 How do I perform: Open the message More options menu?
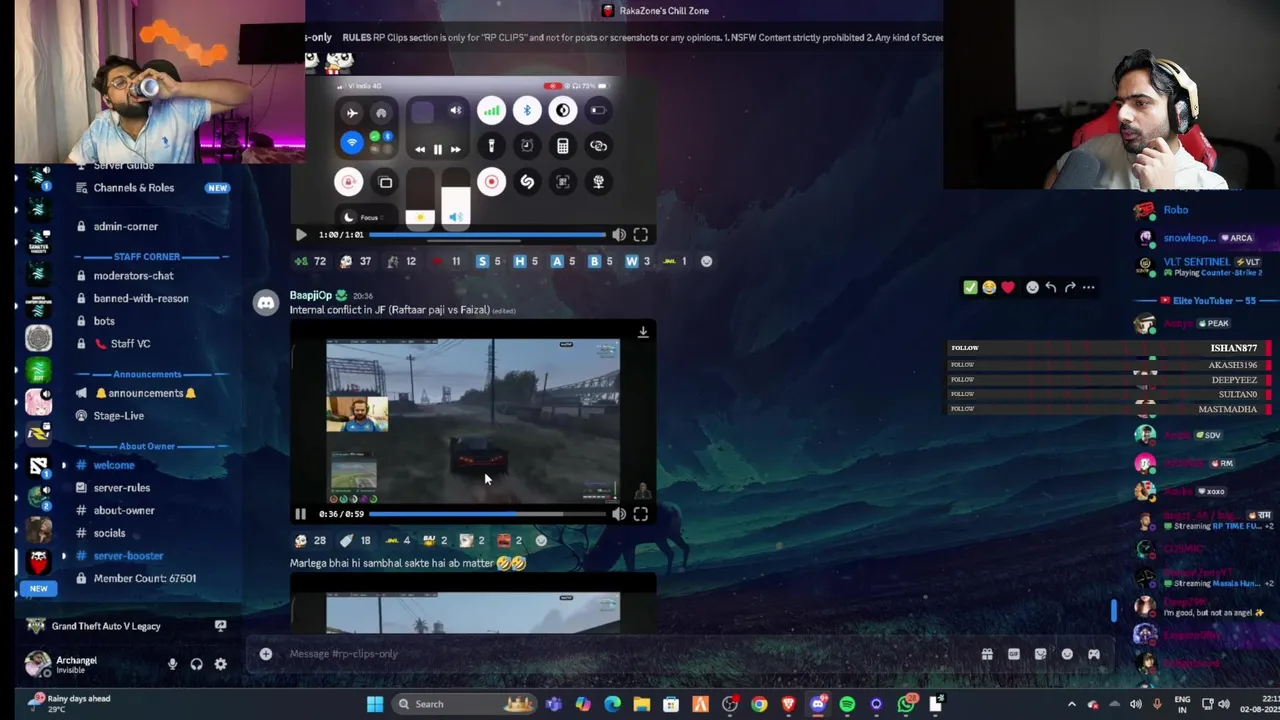(1089, 287)
